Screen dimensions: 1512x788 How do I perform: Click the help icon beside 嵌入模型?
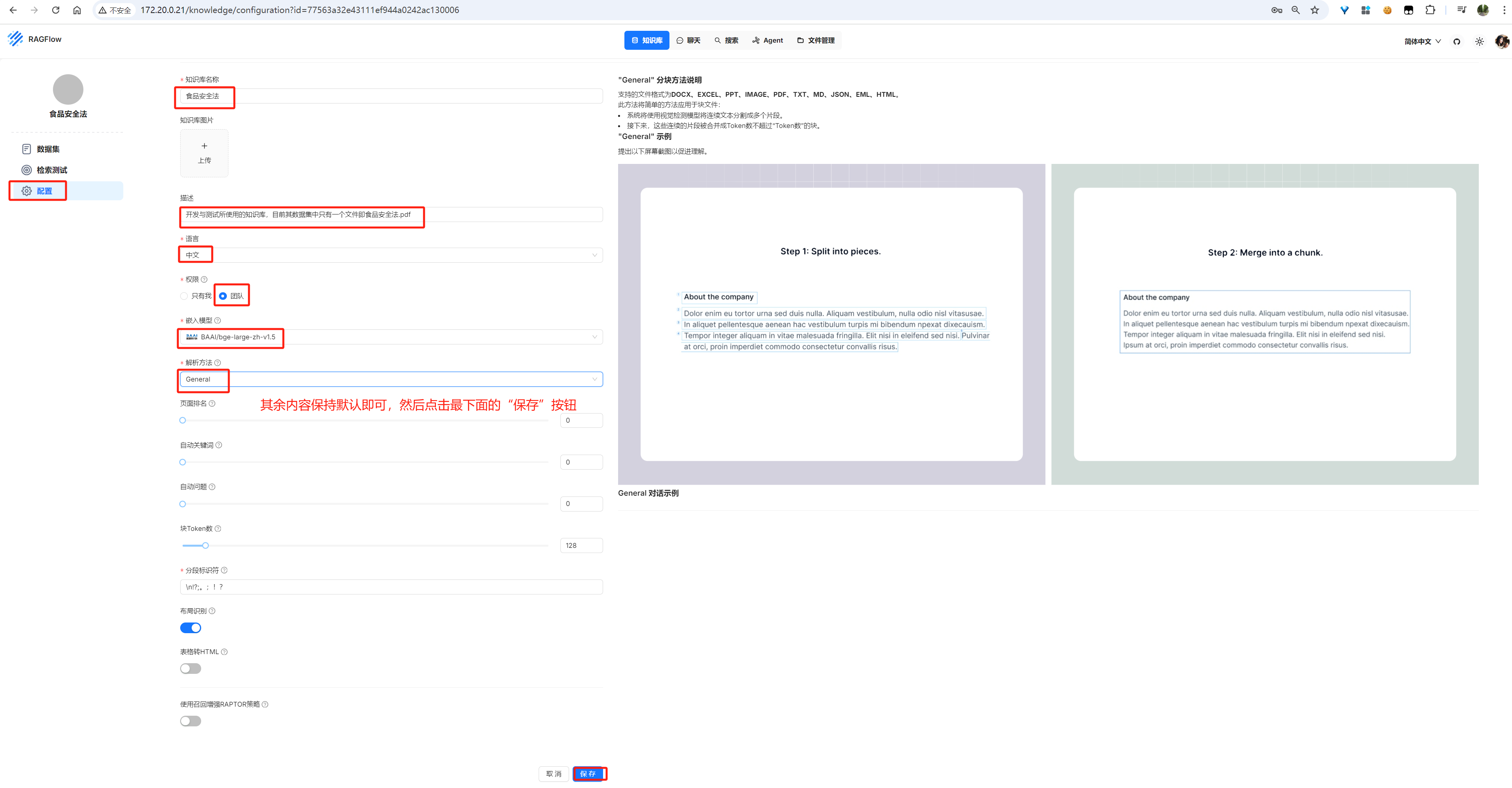point(218,320)
